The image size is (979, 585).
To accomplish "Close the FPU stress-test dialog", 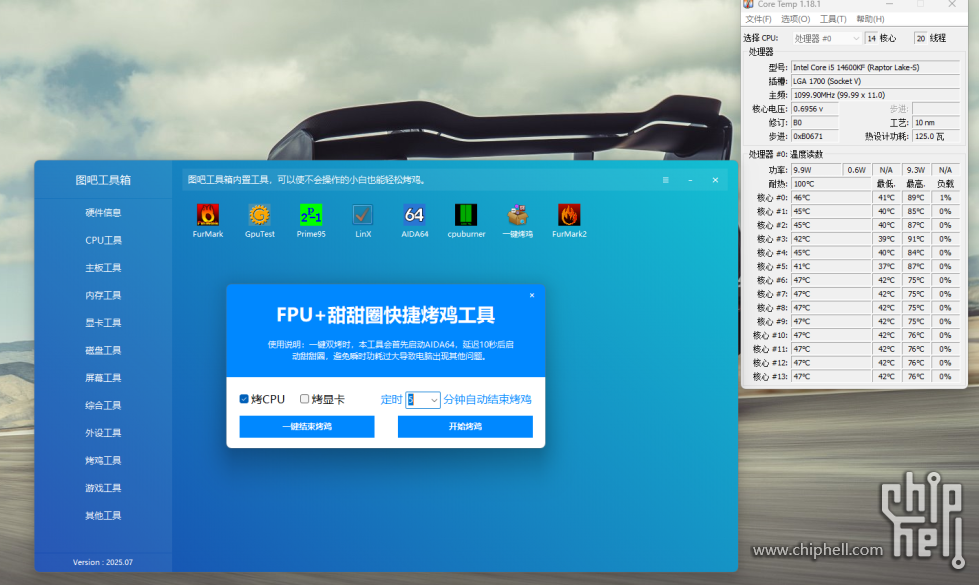I will pyautogui.click(x=532, y=295).
